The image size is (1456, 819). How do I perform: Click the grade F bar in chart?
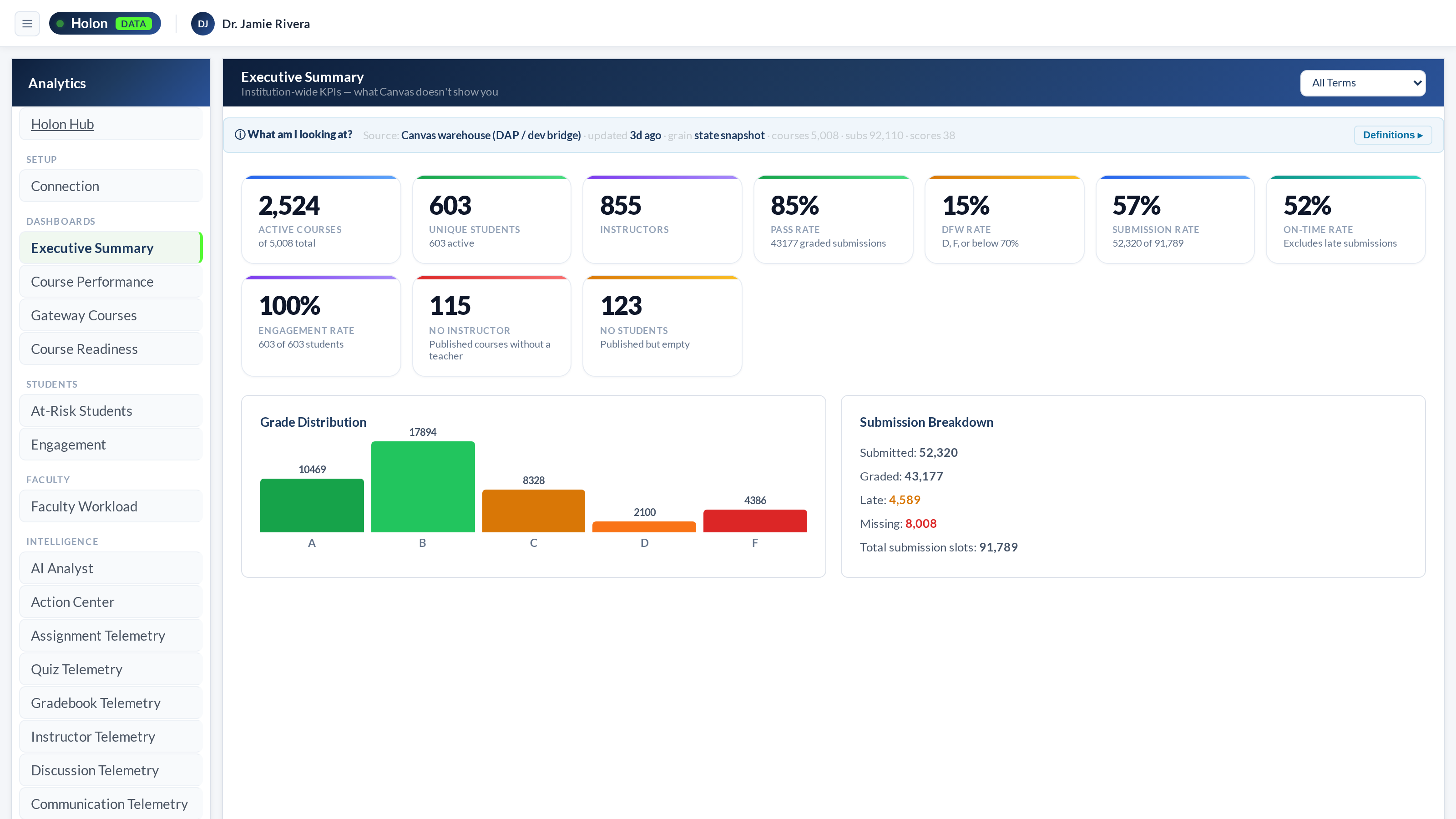(x=755, y=521)
